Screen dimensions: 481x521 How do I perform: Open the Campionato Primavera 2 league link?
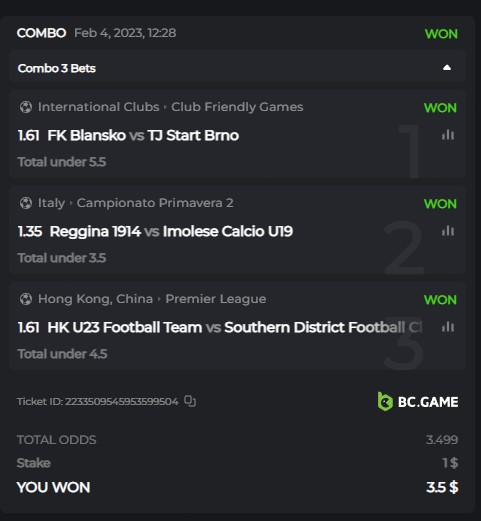point(155,203)
